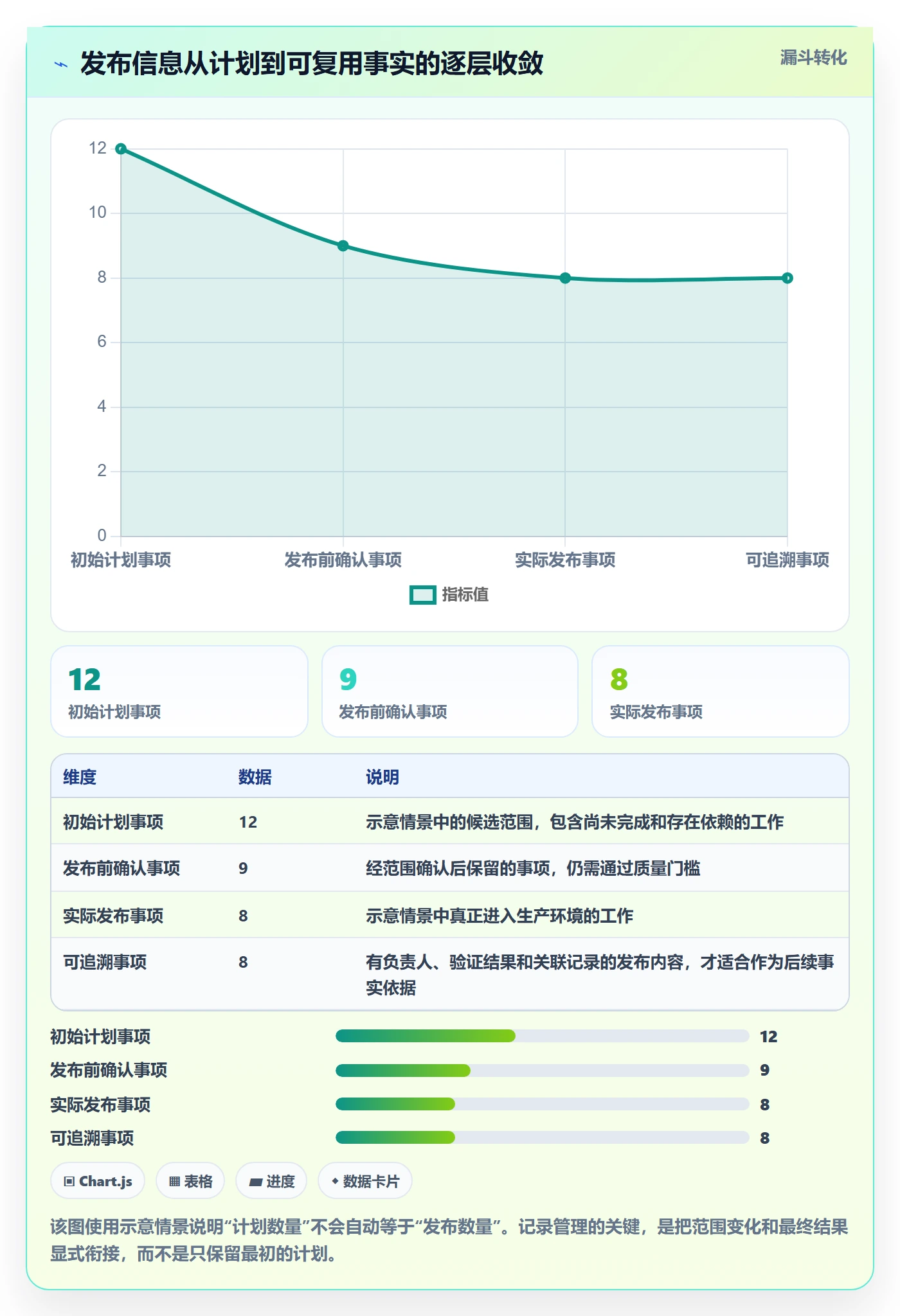The image size is (900, 1316).
Task: Click the 可追溯事项 progress bar
Action: tap(543, 1138)
